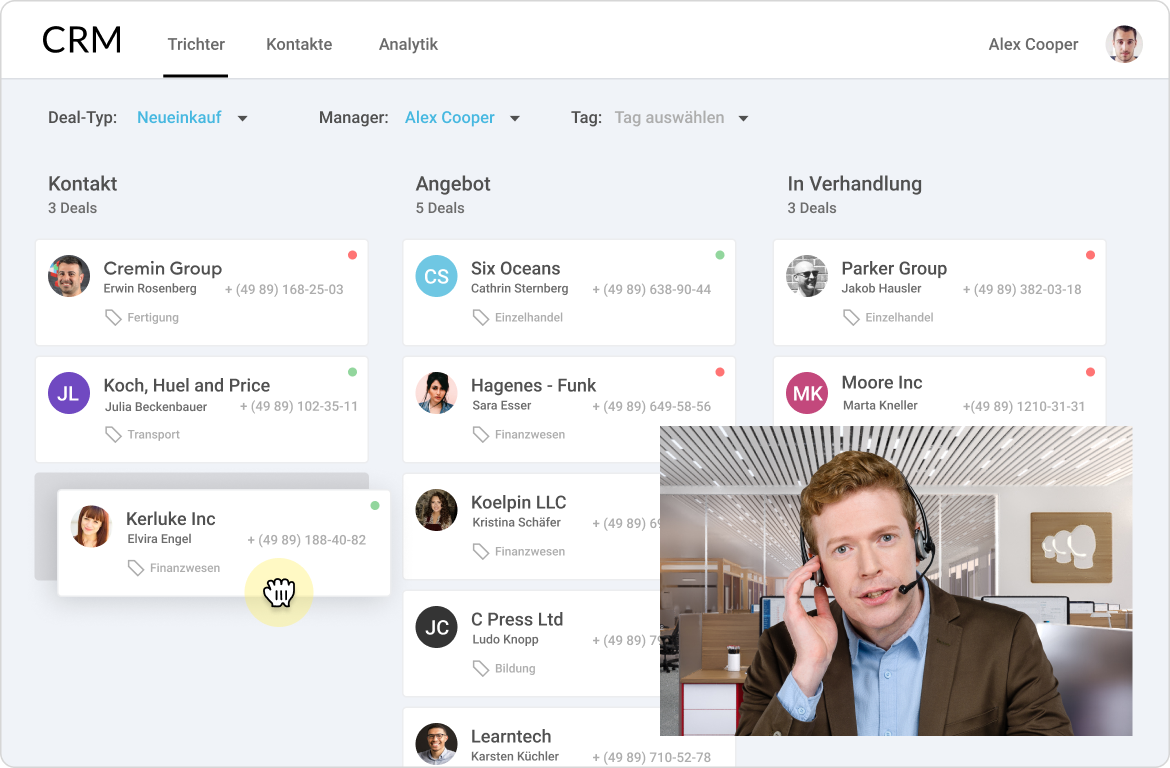The width and height of the screenshot is (1170, 768).
Task: Open the Manager dropdown arrow
Action: (x=515, y=119)
